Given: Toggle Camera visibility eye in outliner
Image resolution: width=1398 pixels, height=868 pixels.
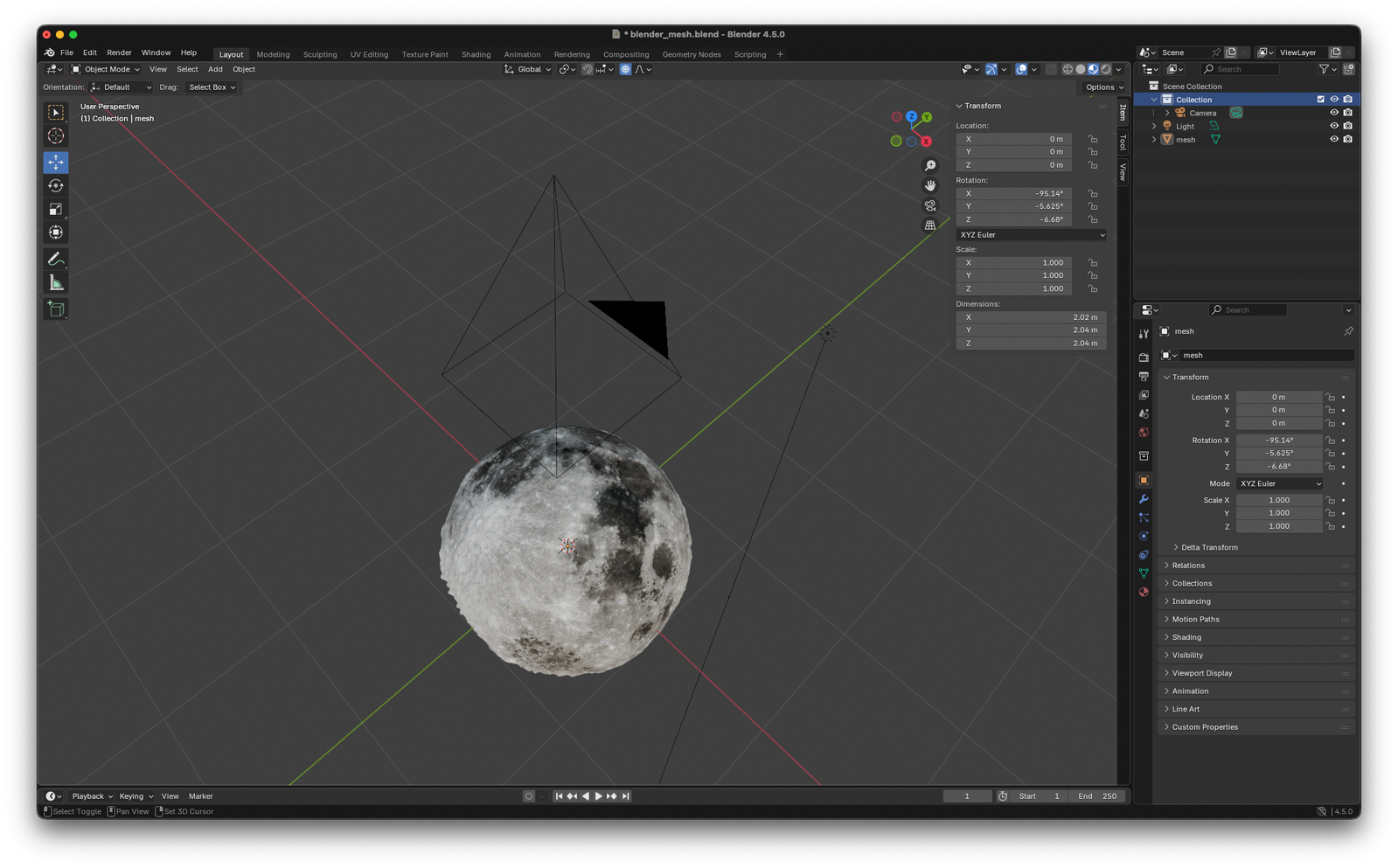Looking at the screenshot, I should 1334,113.
